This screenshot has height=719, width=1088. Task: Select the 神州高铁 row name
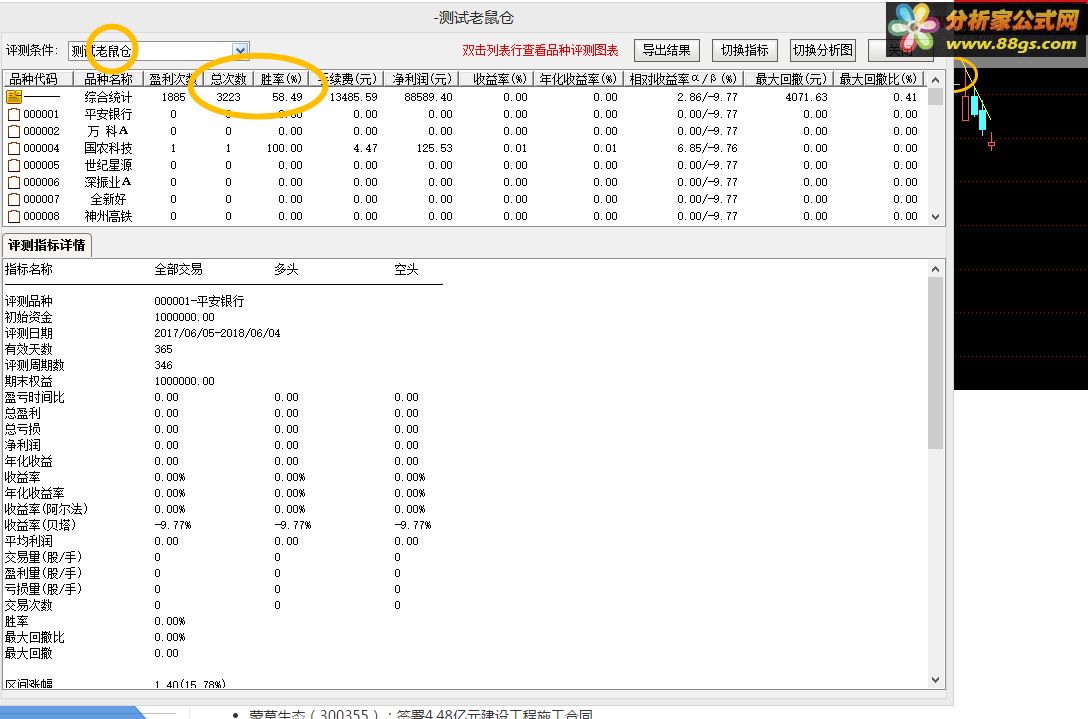(x=108, y=217)
